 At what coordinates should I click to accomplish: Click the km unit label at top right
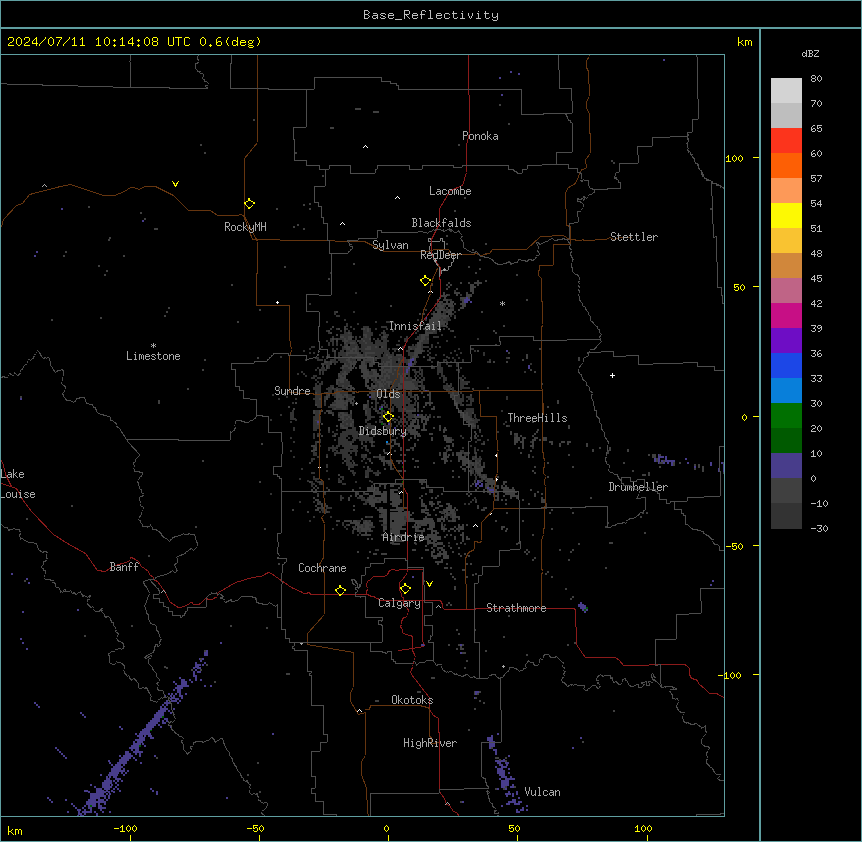[x=744, y=42]
